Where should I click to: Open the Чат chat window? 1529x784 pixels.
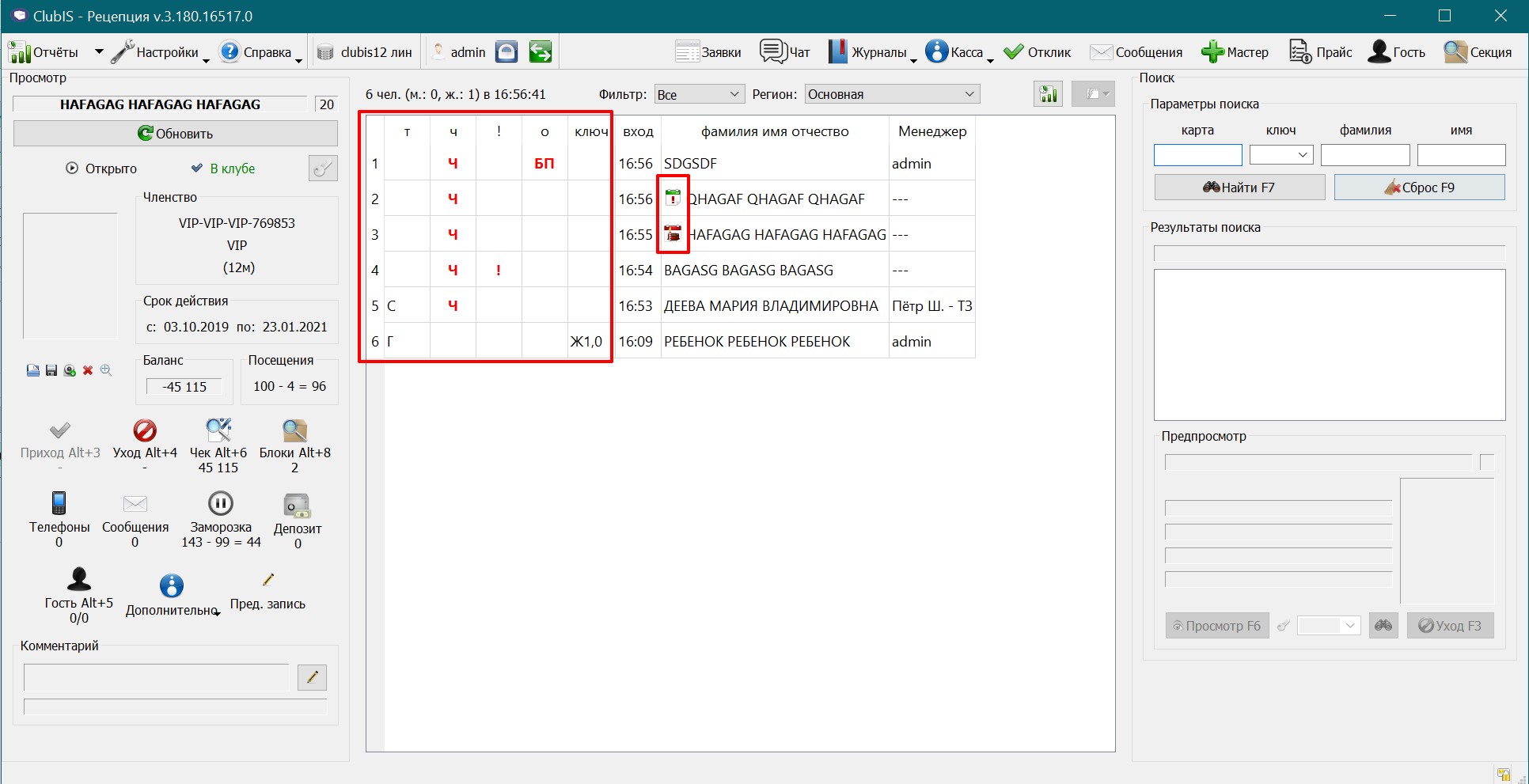(x=785, y=52)
